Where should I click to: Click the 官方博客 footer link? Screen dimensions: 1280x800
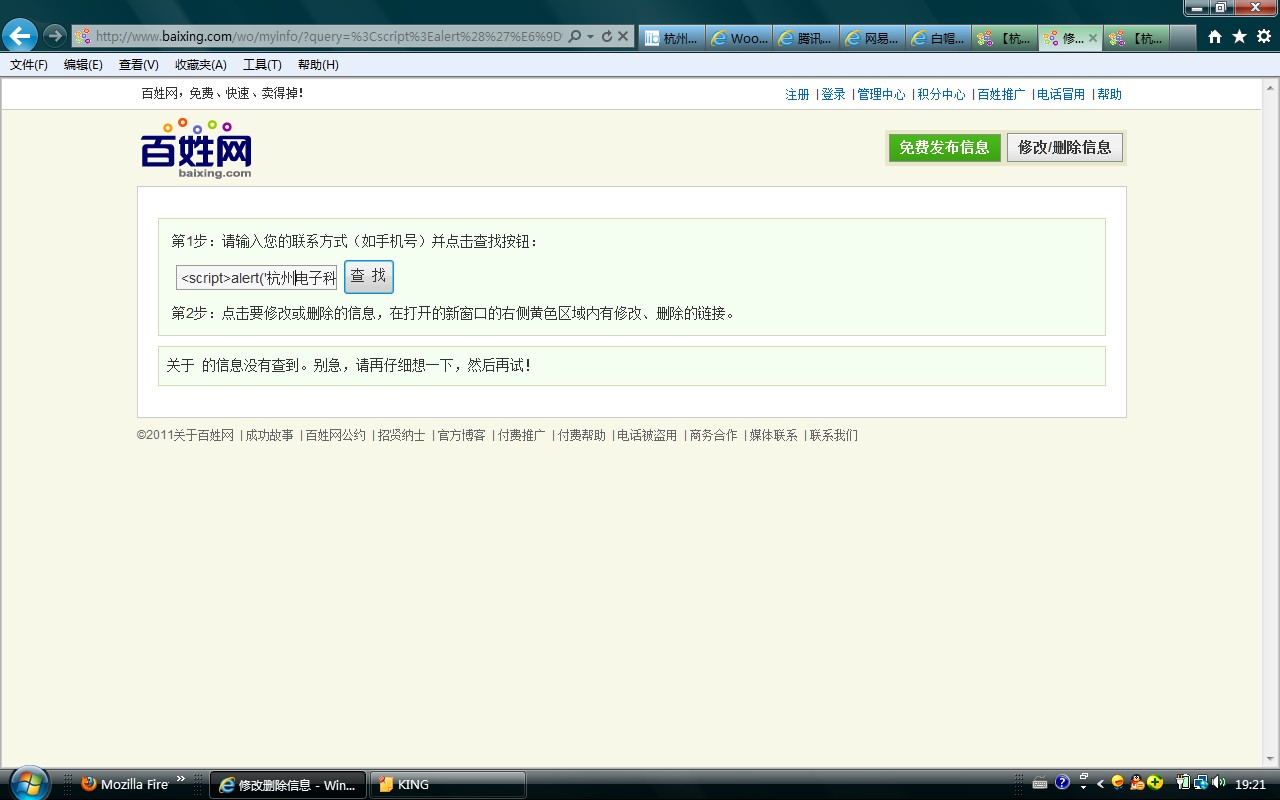pyautogui.click(x=461, y=435)
